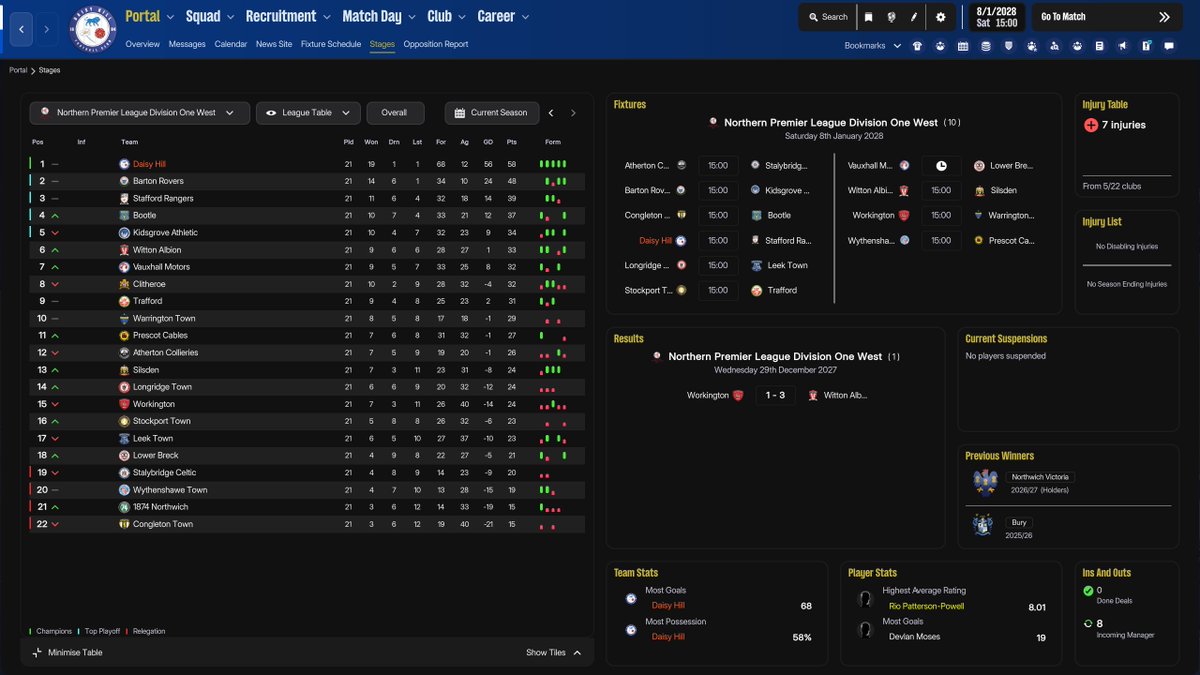Screen dimensions: 1200x675
Task: Open the shirt bookmark shortcut
Action: click(917, 45)
